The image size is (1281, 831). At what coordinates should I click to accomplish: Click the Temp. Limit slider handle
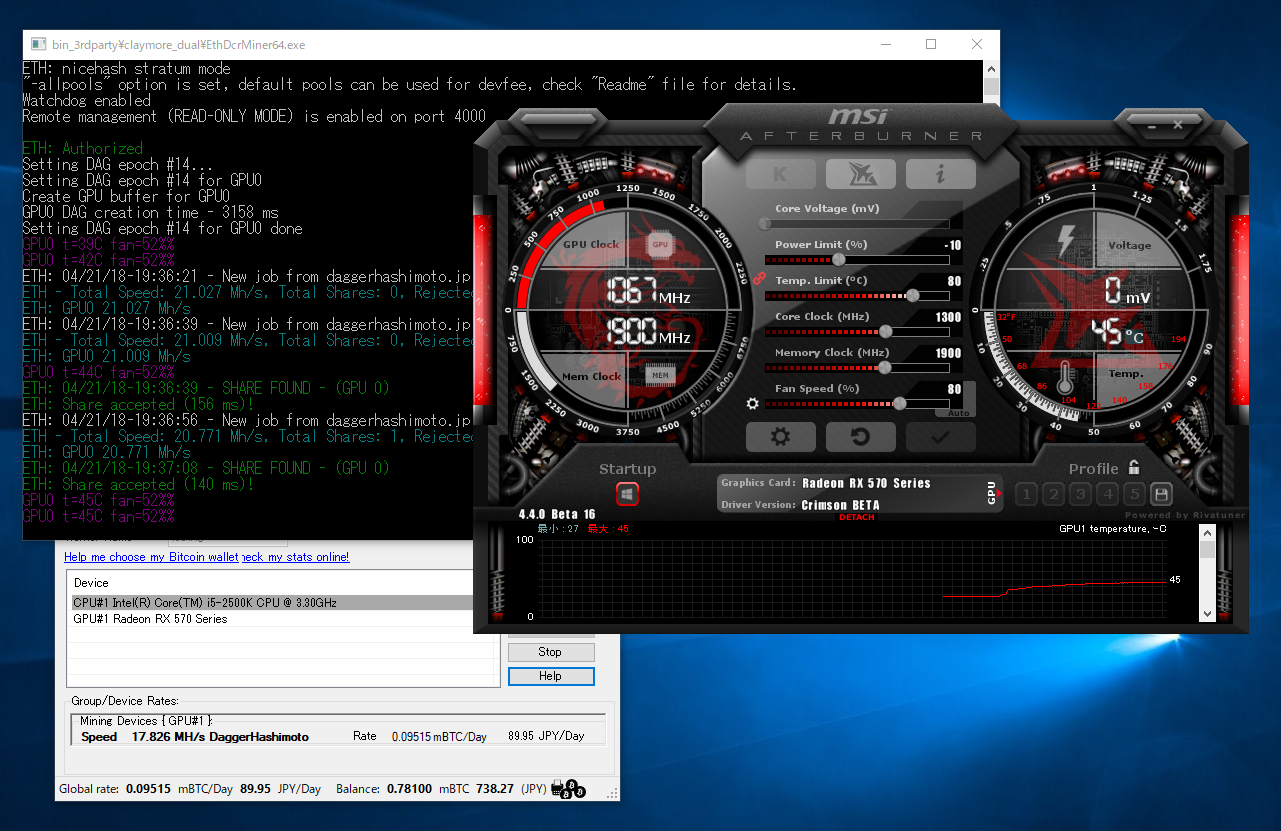[913, 296]
